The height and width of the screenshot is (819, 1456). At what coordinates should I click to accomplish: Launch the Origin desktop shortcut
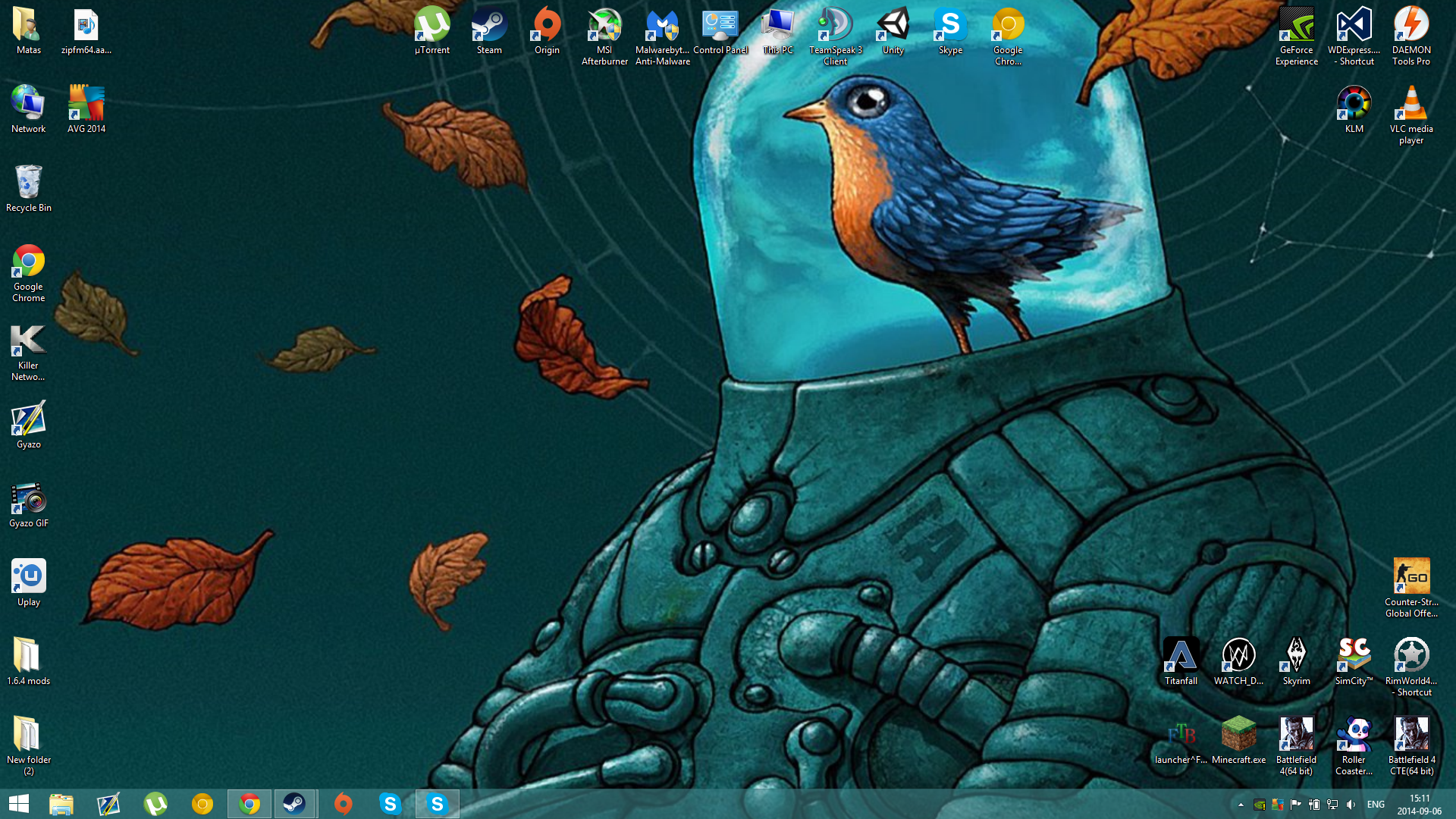548,30
